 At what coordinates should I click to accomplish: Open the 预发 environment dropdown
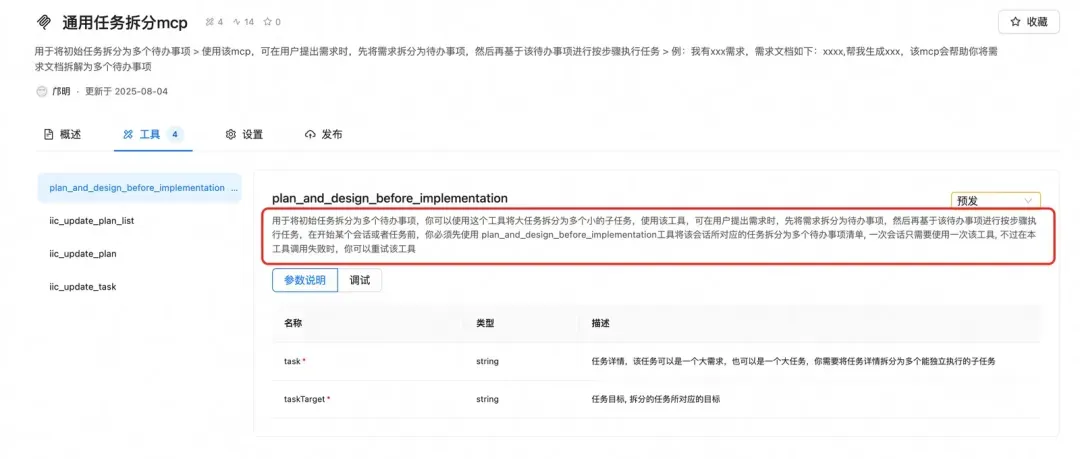[995, 201]
